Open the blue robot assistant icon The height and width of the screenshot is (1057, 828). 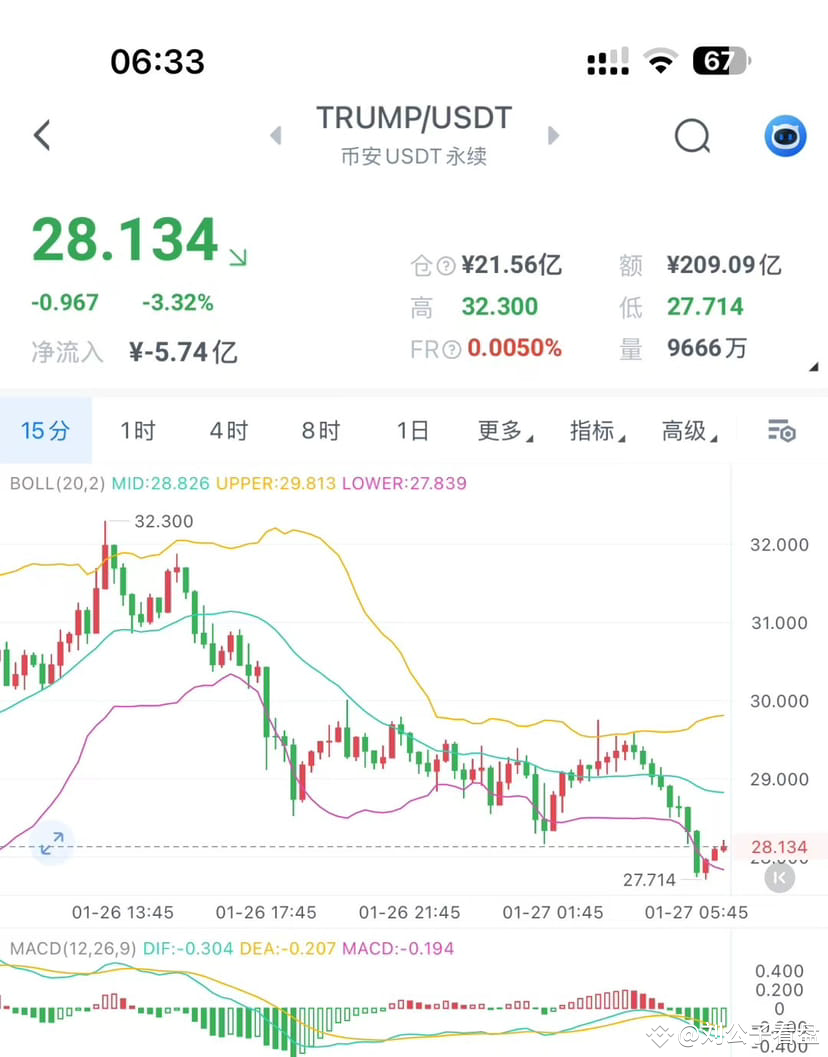click(785, 136)
